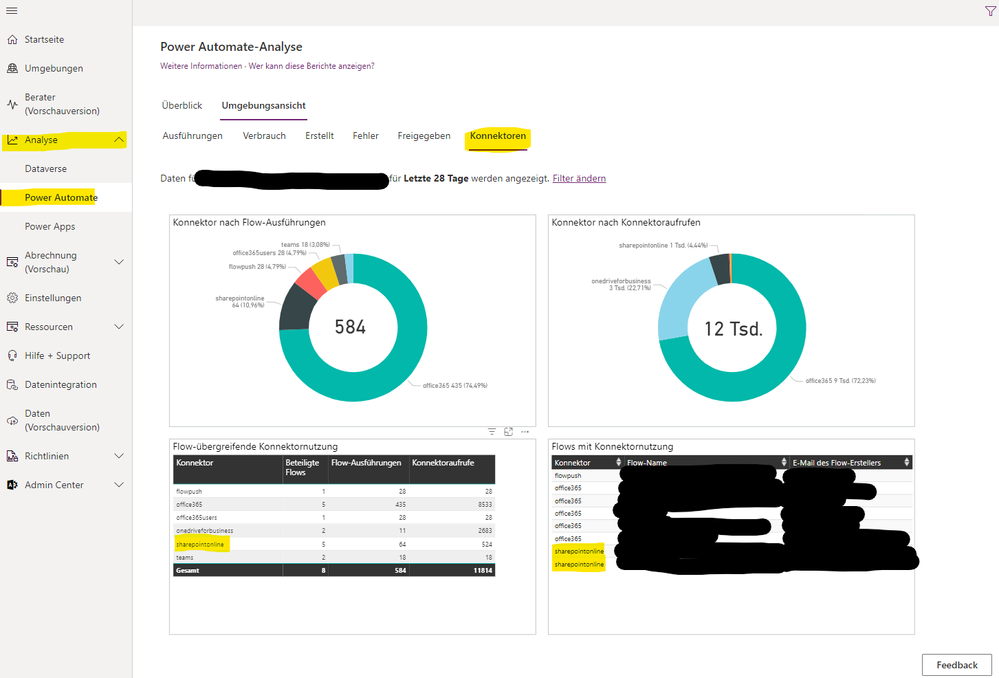Viewport: 999px width, 678px height.
Task: Open the Verbrauch sub-tab
Action: (264, 136)
